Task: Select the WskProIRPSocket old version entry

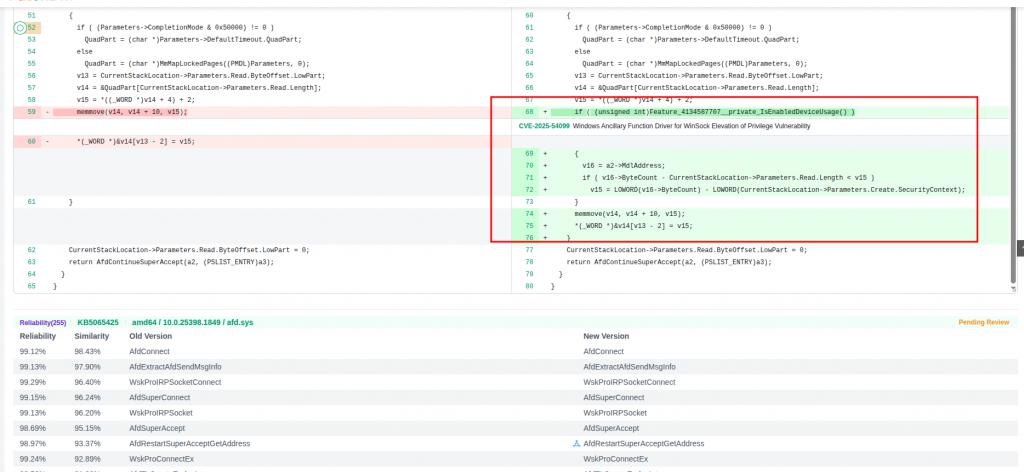Action: [x=161, y=412]
